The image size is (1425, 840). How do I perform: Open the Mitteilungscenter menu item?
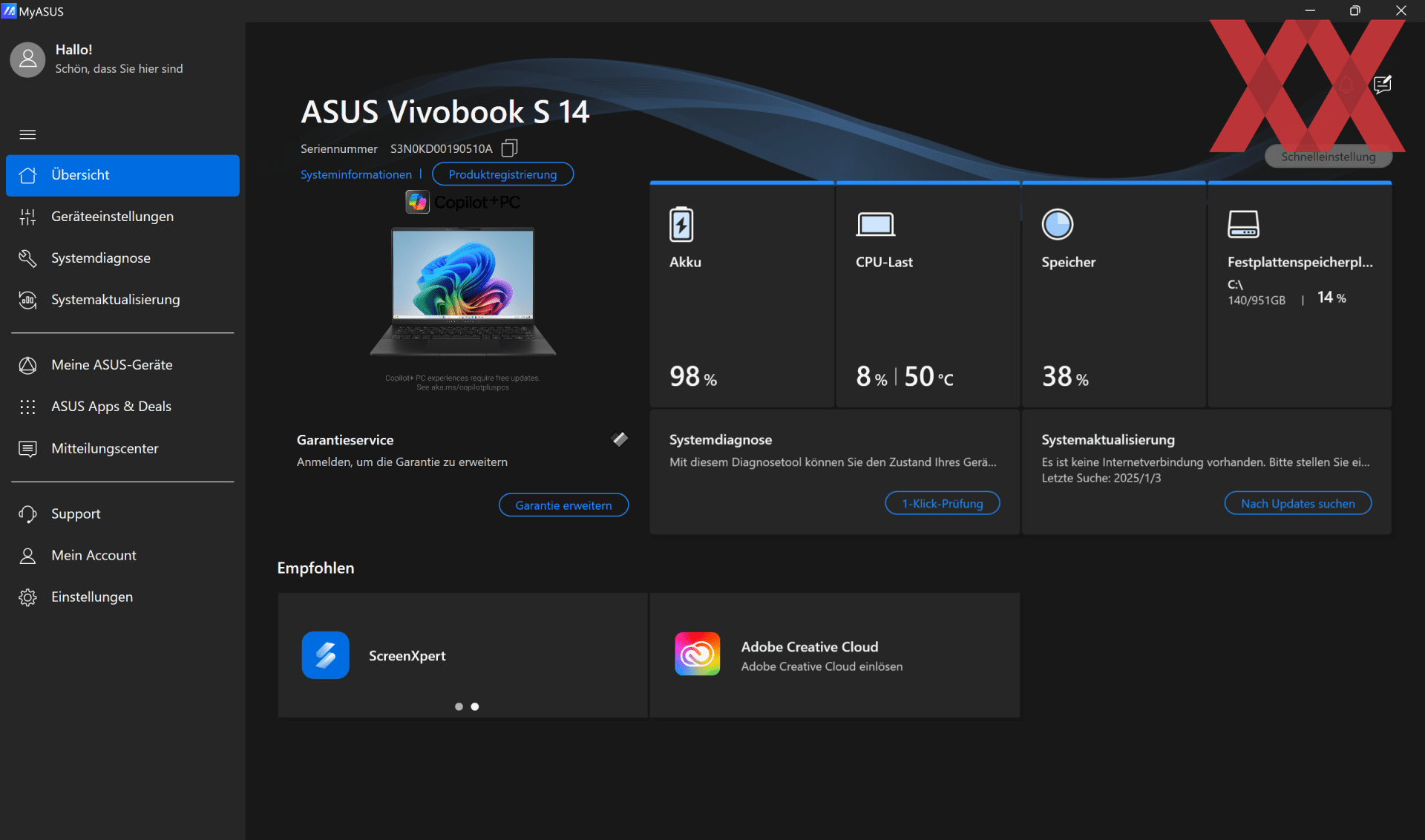click(122, 449)
